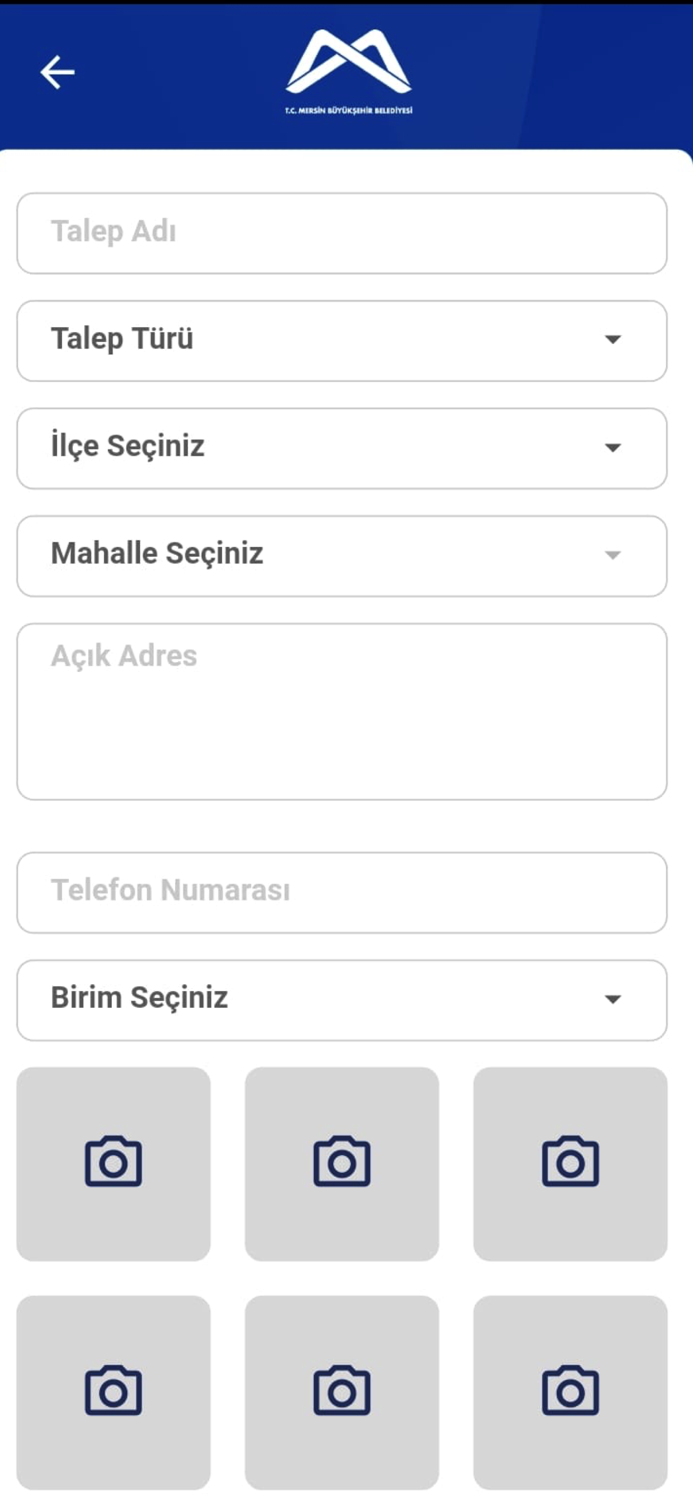Tap the second camera icon in top row
This screenshot has width=693, height=1500.
341,1162
